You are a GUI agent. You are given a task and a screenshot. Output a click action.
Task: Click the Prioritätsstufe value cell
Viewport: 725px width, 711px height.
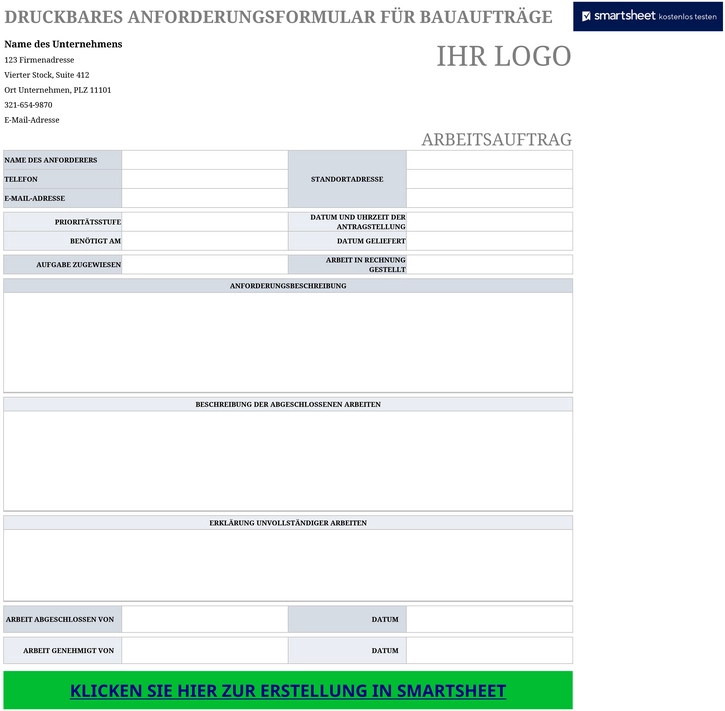click(205, 222)
